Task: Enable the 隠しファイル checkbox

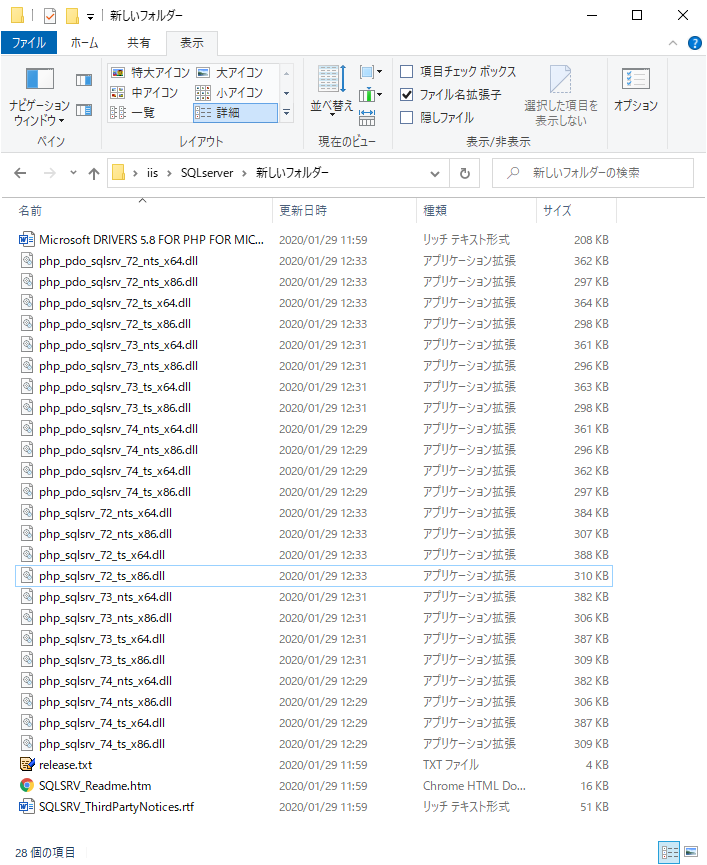Action: pyautogui.click(x=406, y=118)
